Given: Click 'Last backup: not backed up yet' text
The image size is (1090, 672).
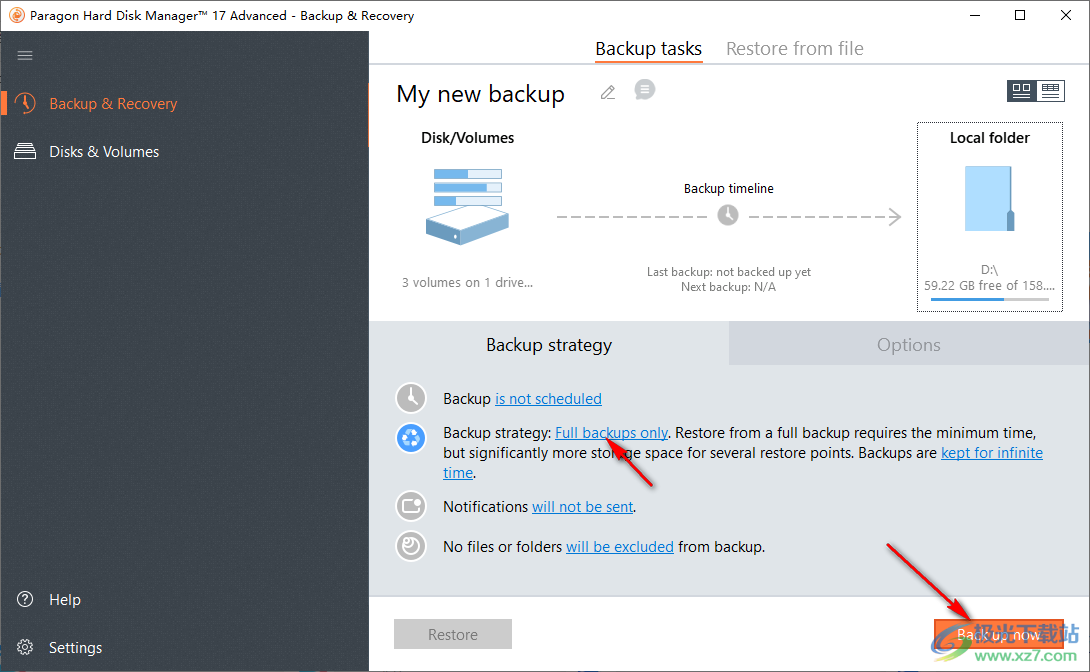Looking at the screenshot, I should click(729, 272).
